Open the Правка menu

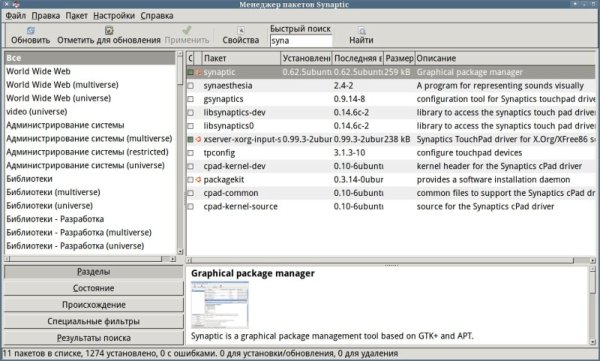pyautogui.click(x=46, y=16)
